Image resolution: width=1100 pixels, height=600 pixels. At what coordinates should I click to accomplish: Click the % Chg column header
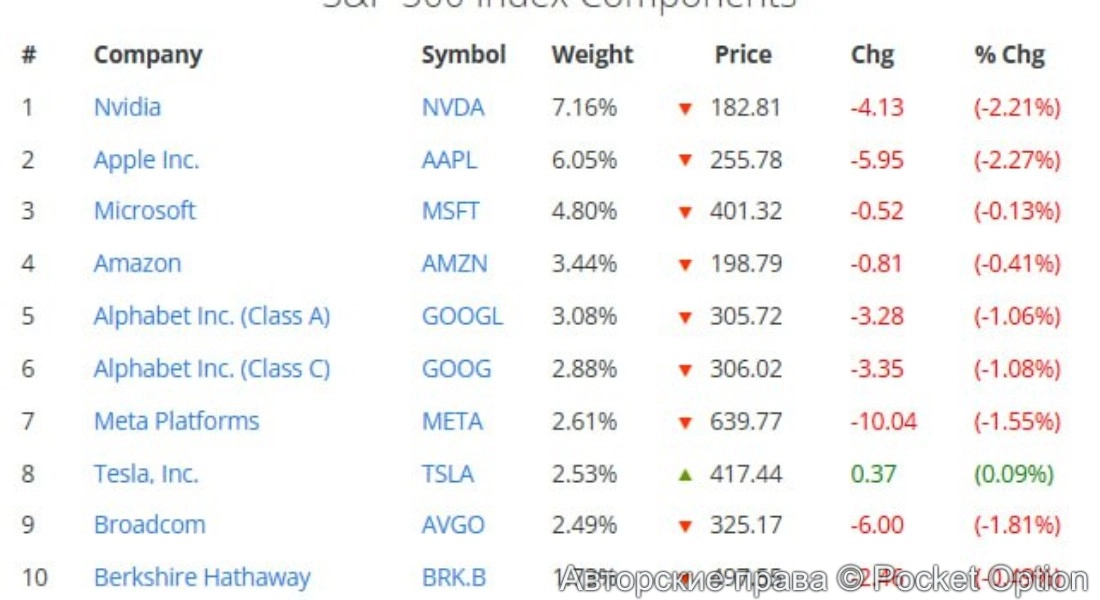point(1009,55)
